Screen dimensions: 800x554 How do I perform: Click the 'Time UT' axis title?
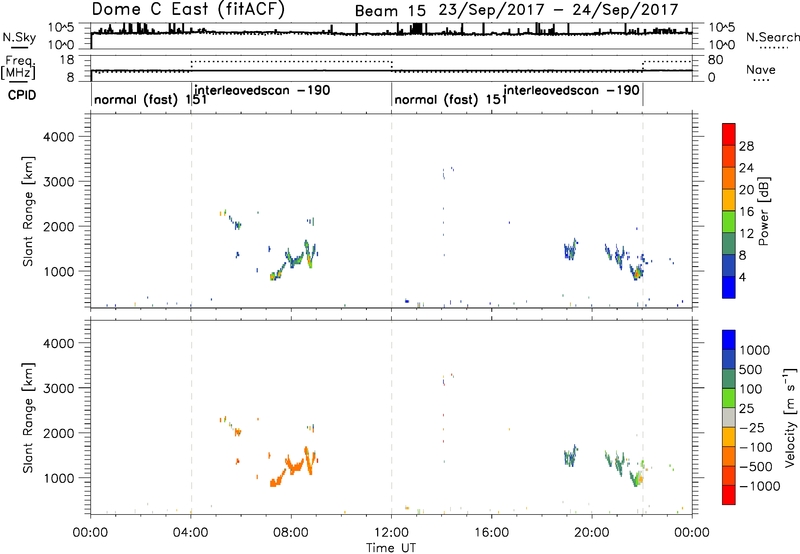tap(391, 548)
